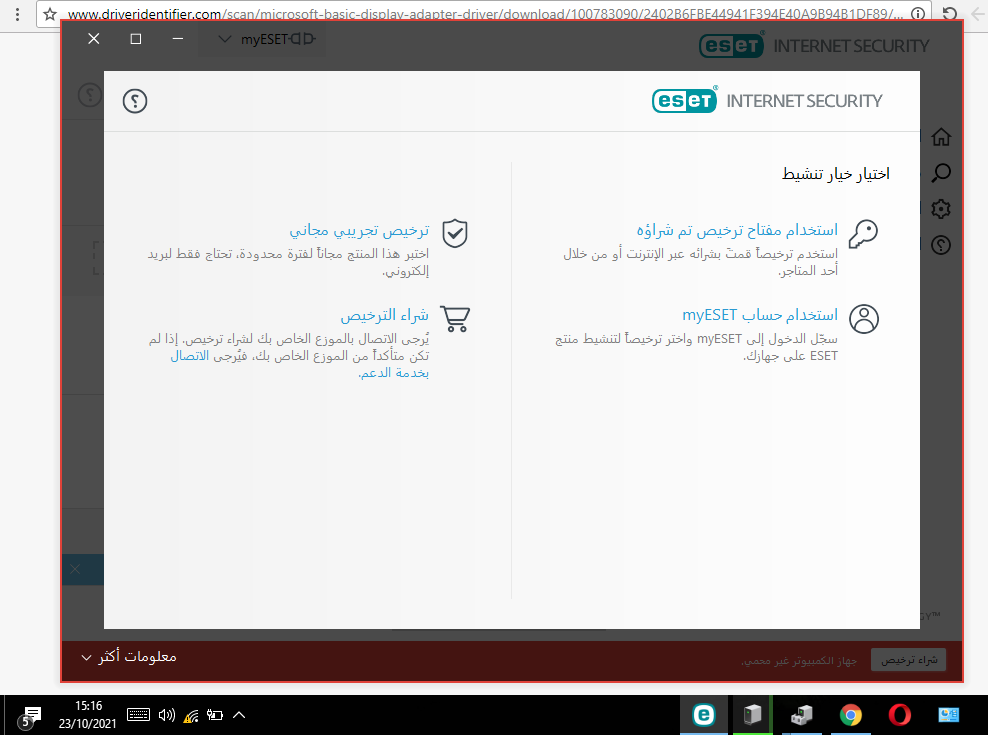This screenshot has height=735, width=988.
Task: Choose 'استخدام حساب myESET' option
Action: pyautogui.click(x=760, y=315)
